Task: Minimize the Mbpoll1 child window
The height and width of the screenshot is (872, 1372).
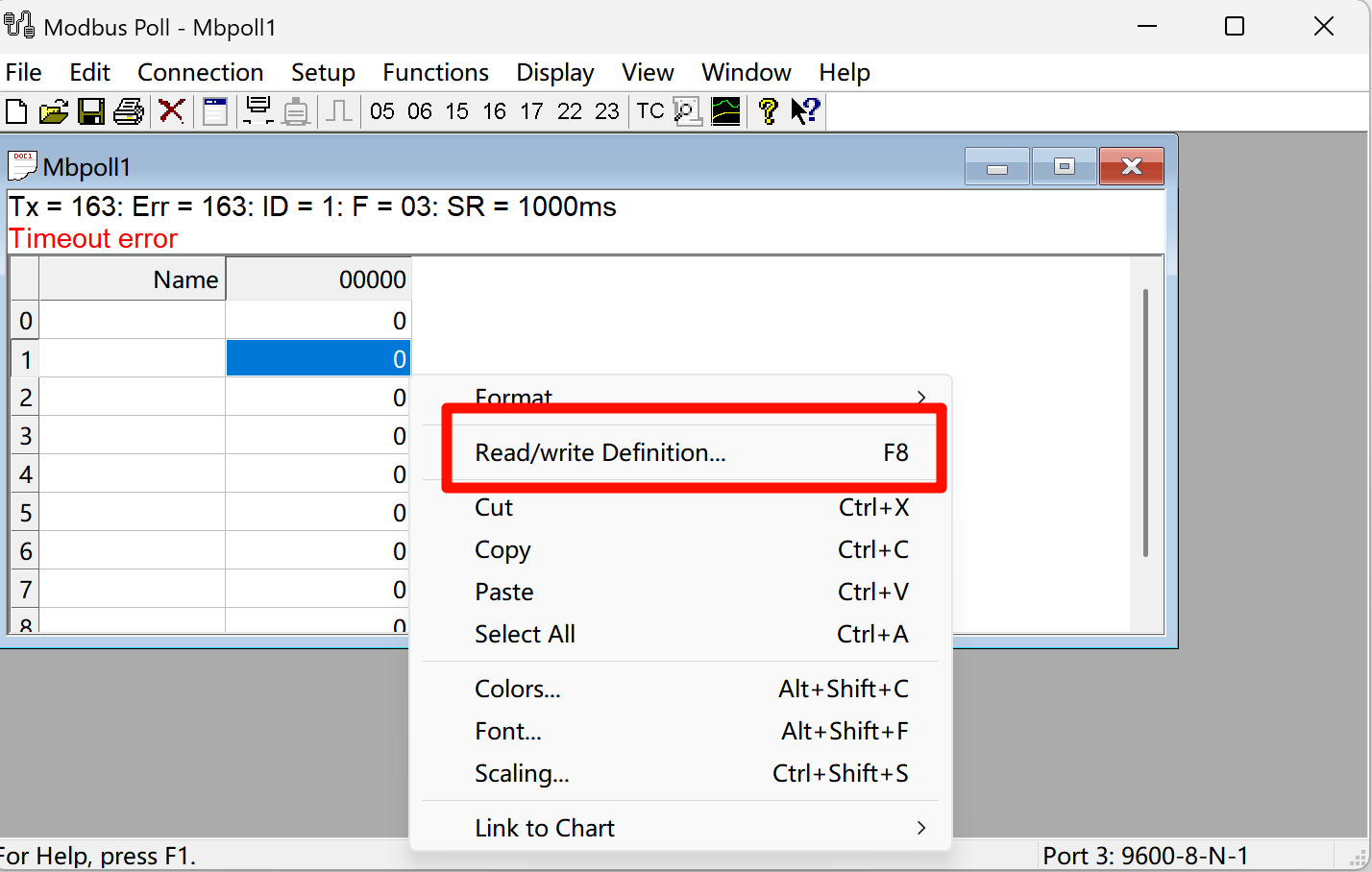Action: click(x=997, y=166)
